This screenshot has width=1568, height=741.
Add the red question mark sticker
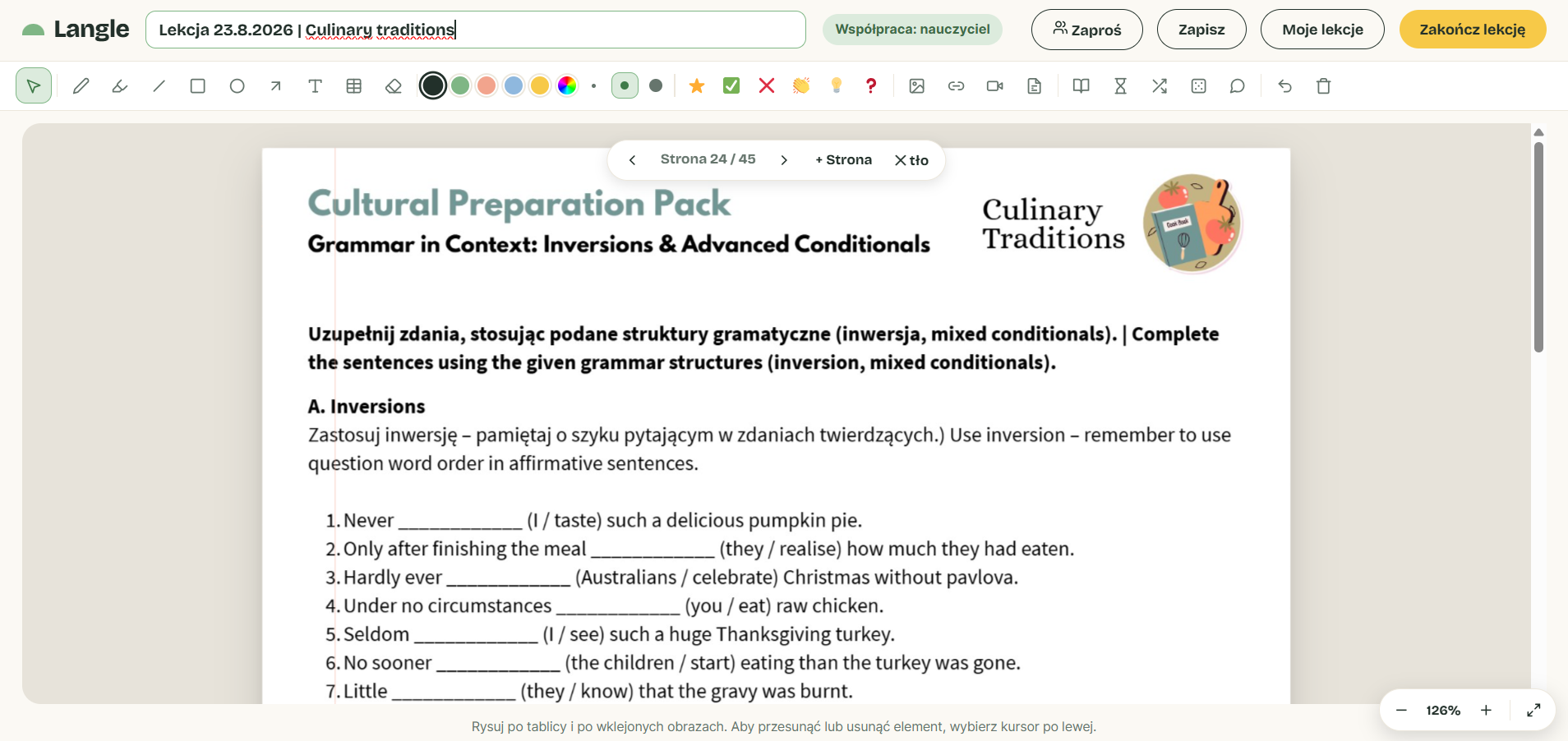click(871, 85)
